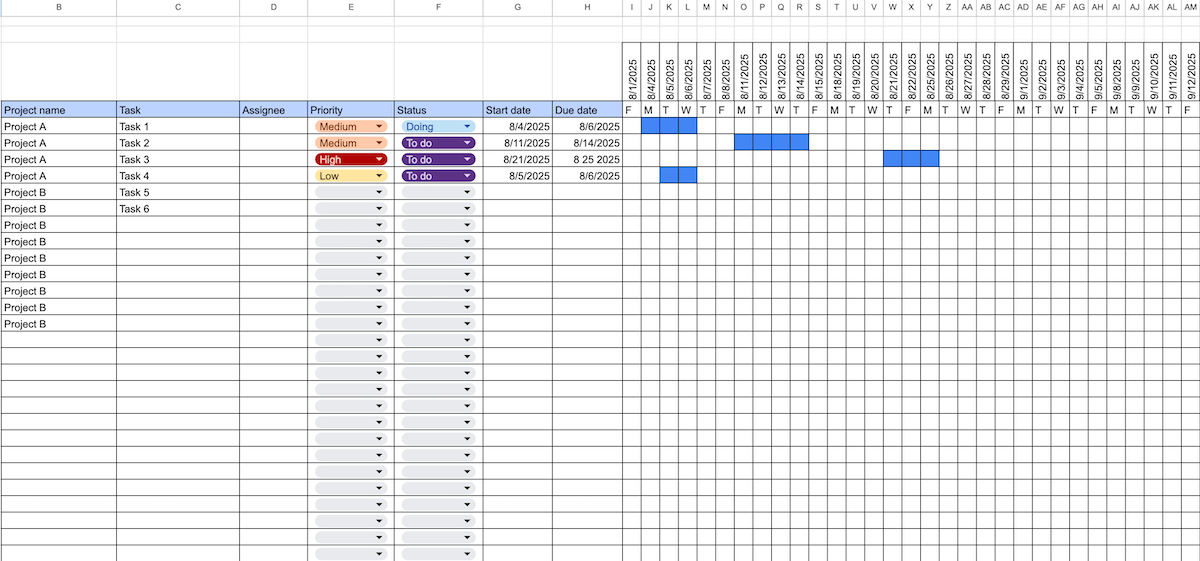Select the empty Assignee cell for Task 2

pyautogui.click(x=273, y=143)
